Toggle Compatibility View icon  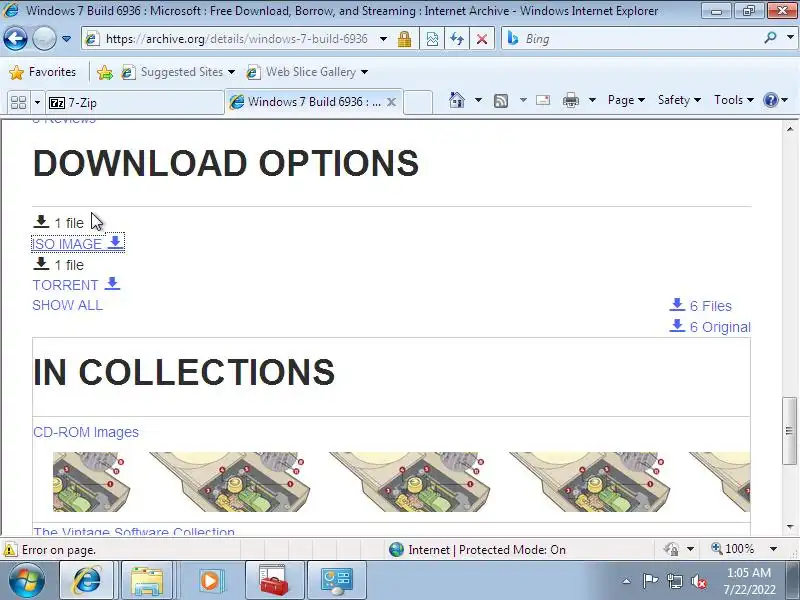[432, 39]
